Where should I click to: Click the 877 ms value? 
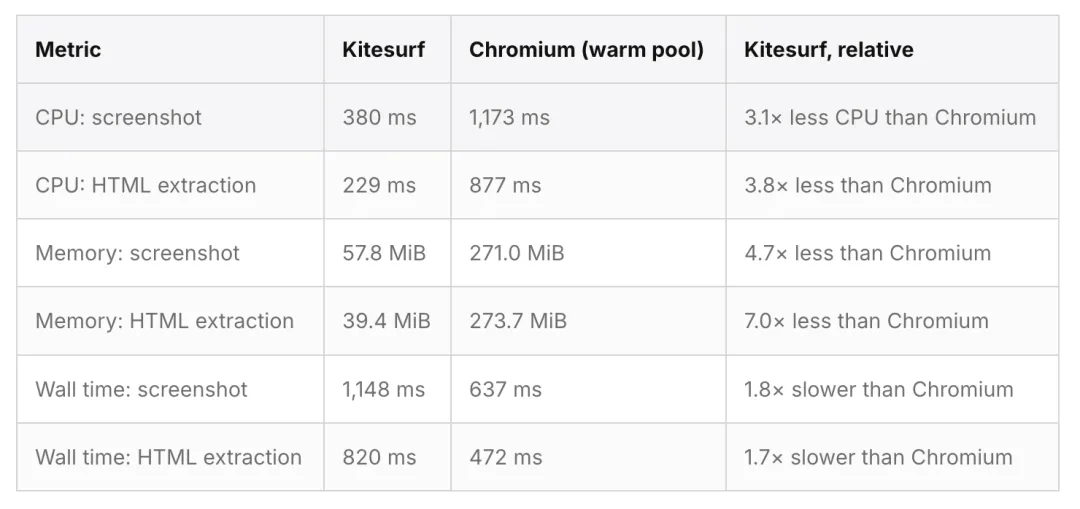point(505,185)
